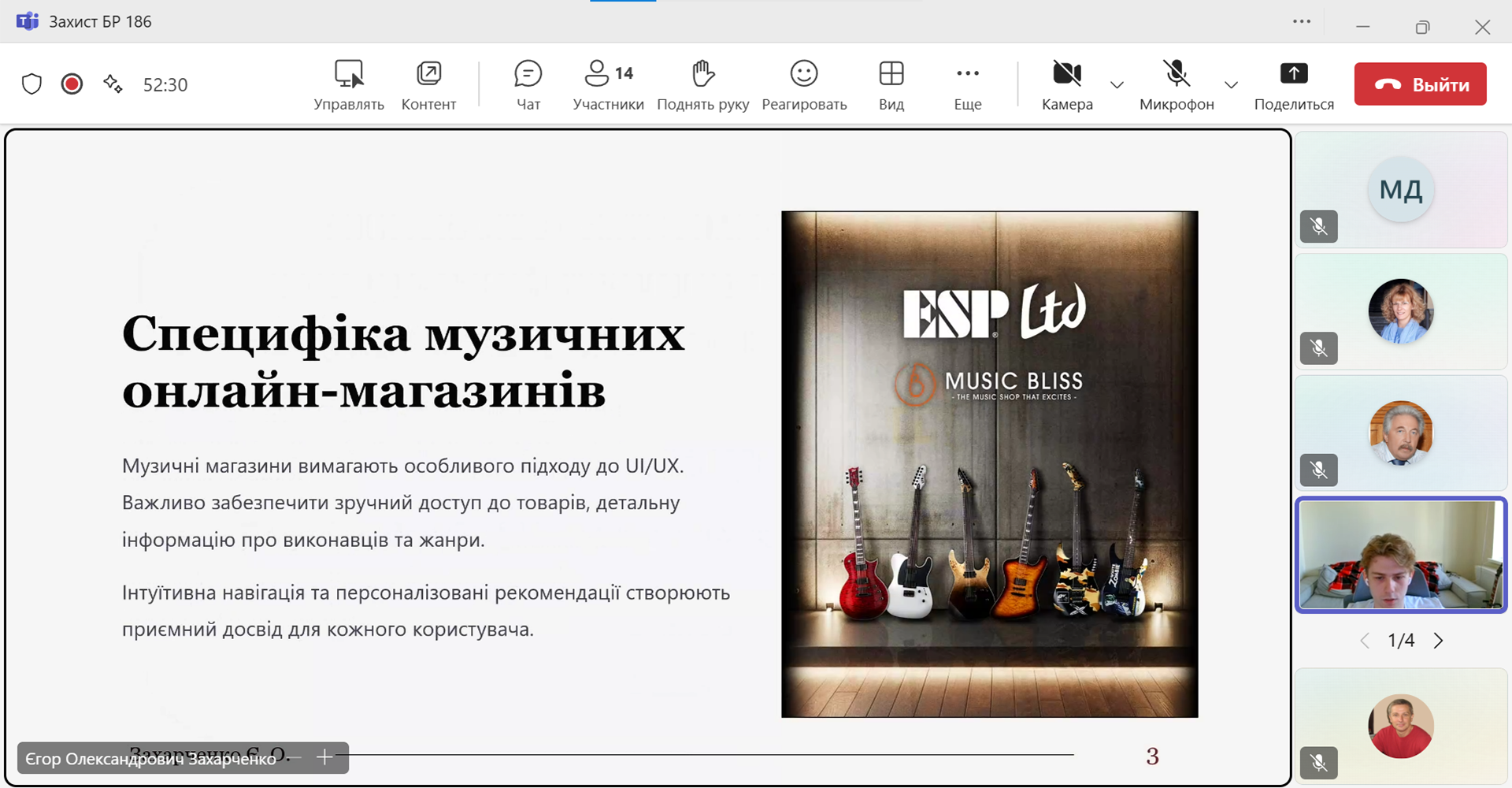Go to next participants page
The image size is (1512, 788).
coord(1439,641)
